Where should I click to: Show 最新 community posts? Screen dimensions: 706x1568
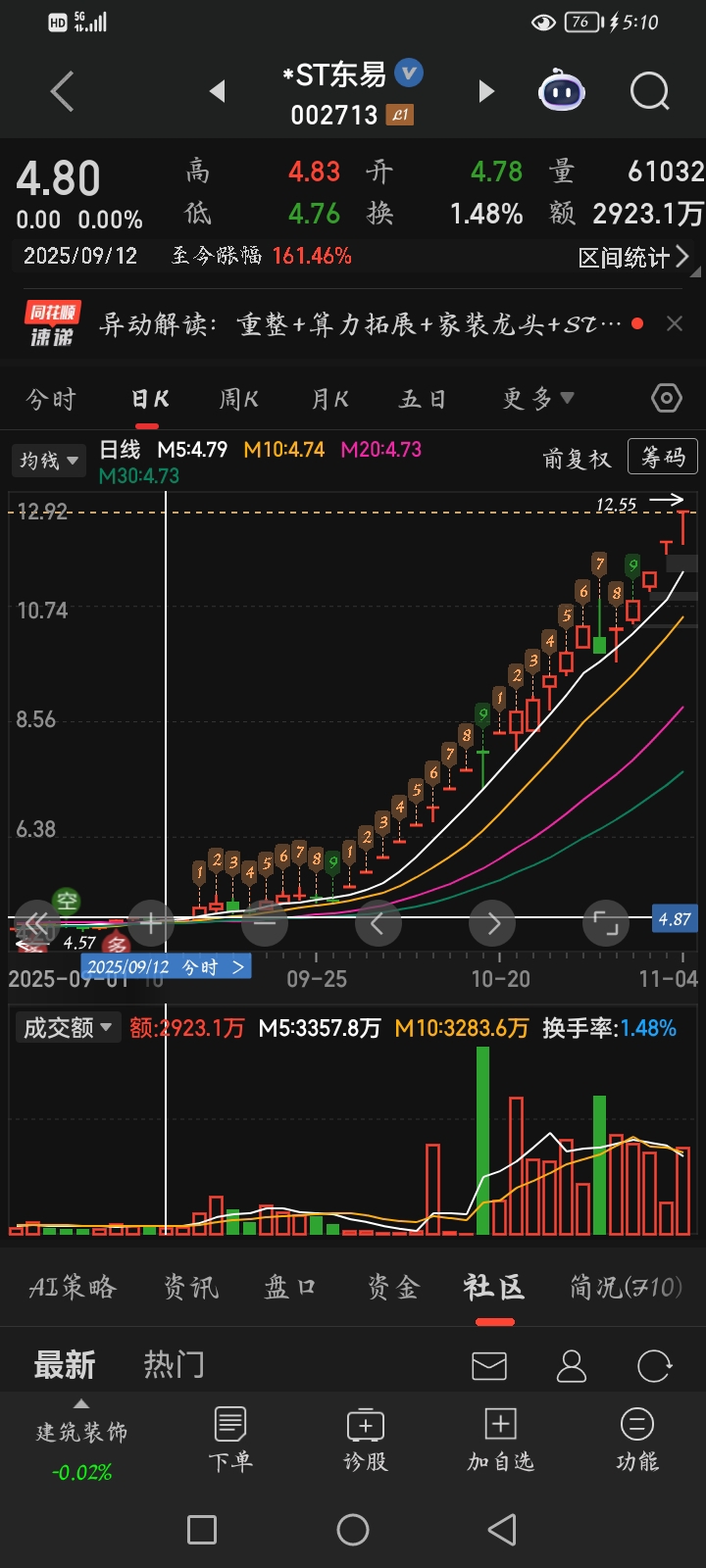pos(65,1364)
